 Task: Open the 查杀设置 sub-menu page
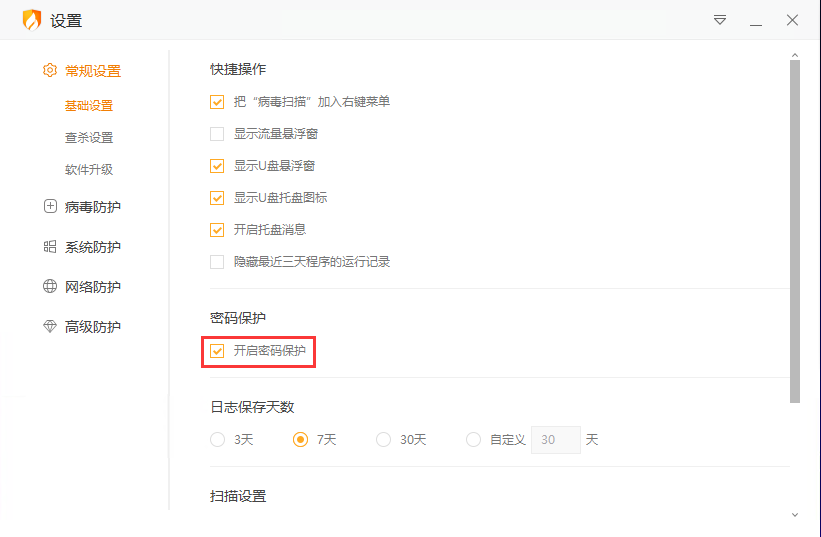click(x=89, y=138)
